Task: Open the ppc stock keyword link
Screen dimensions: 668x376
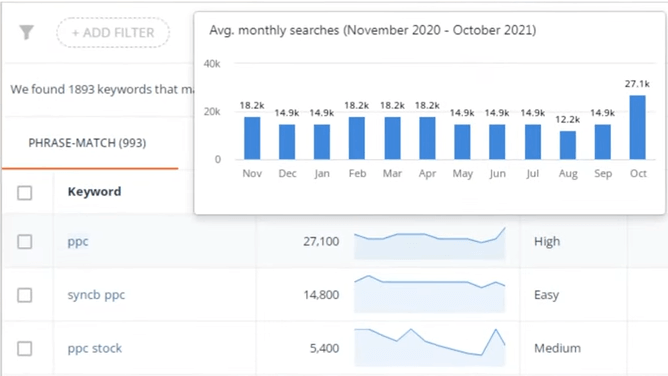Action: tap(95, 348)
